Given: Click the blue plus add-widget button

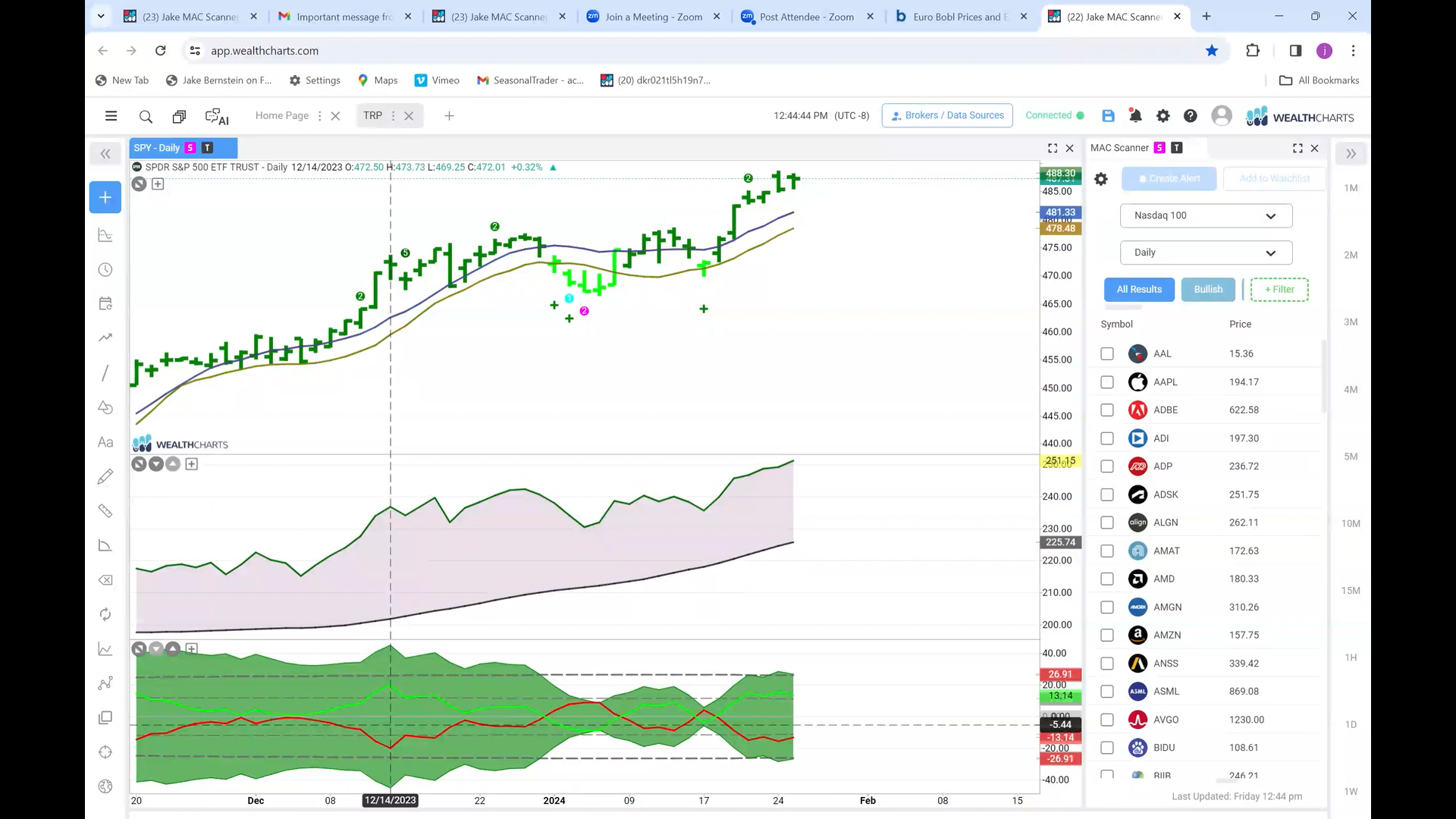Looking at the screenshot, I should (105, 197).
